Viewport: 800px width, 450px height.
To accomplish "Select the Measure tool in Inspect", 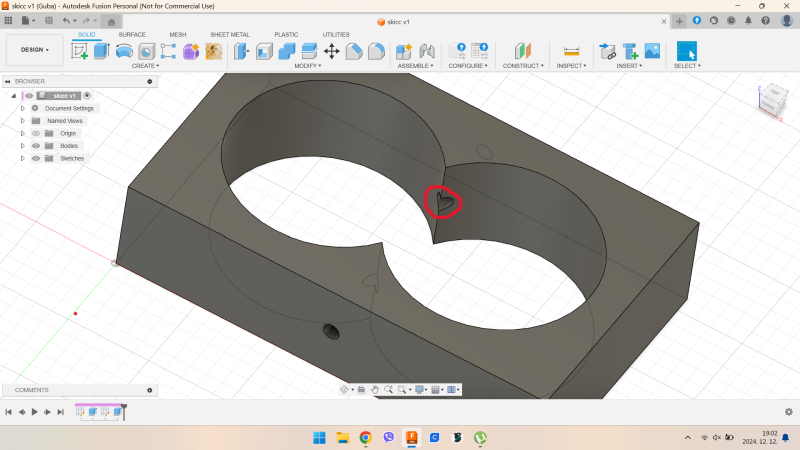I will (572, 51).
